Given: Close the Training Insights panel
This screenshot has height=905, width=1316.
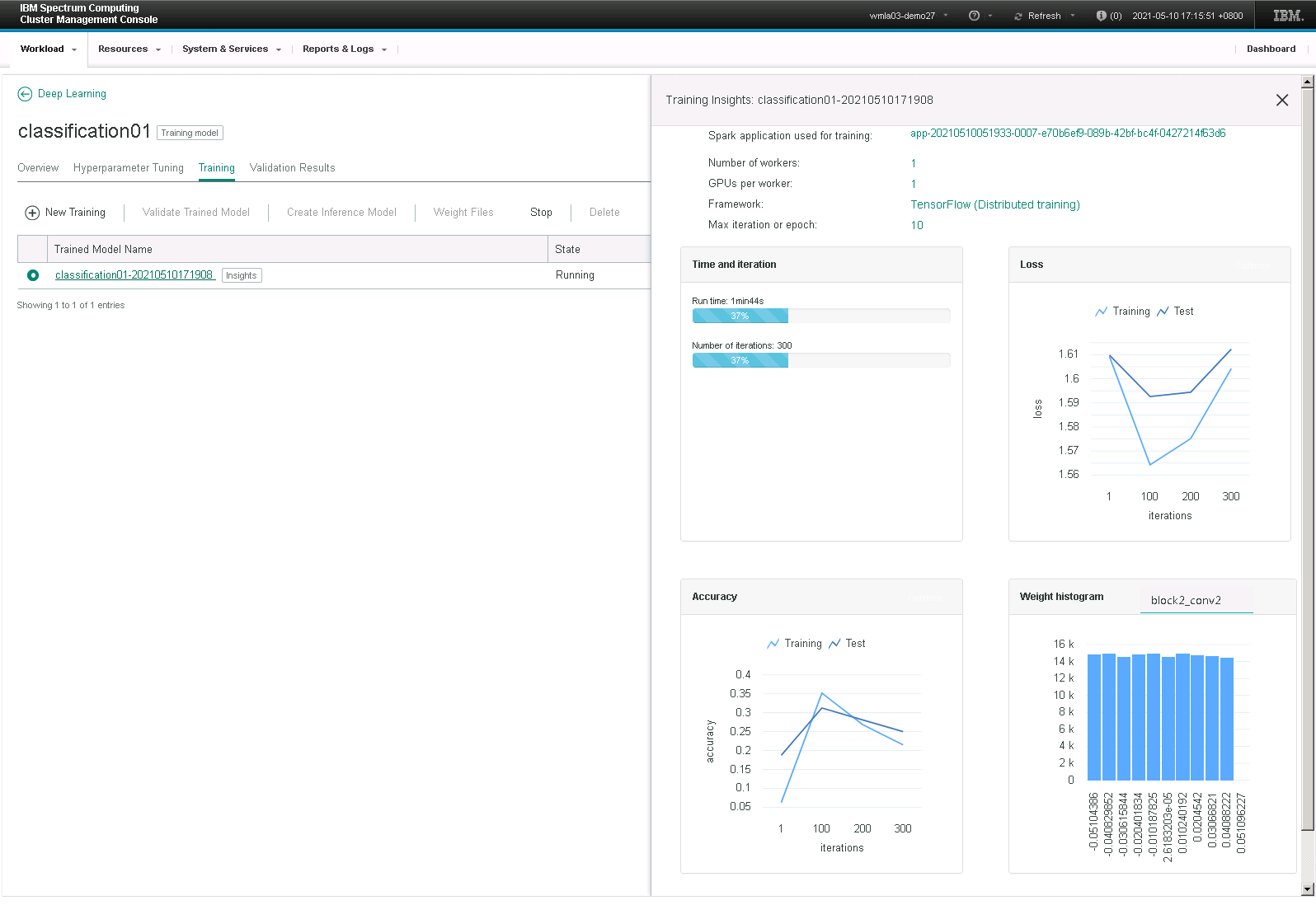Looking at the screenshot, I should point(1281,100).
